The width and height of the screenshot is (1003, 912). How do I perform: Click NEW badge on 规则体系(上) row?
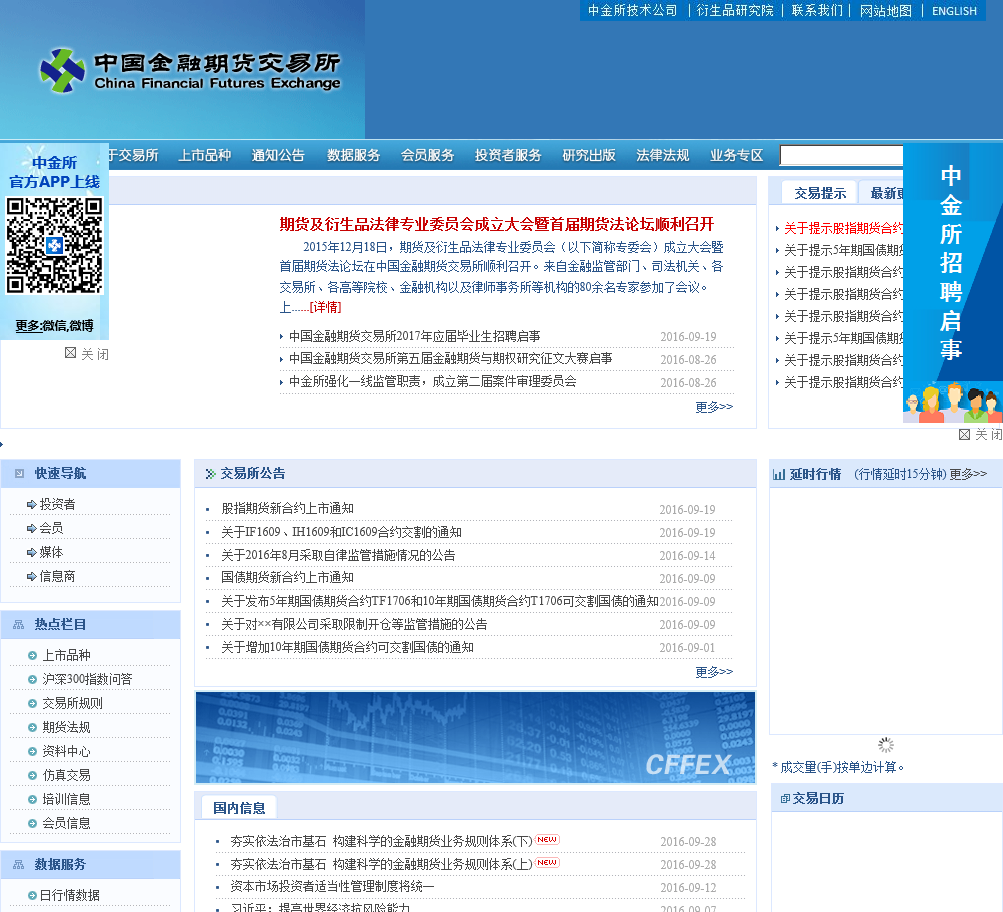point(547,863)
